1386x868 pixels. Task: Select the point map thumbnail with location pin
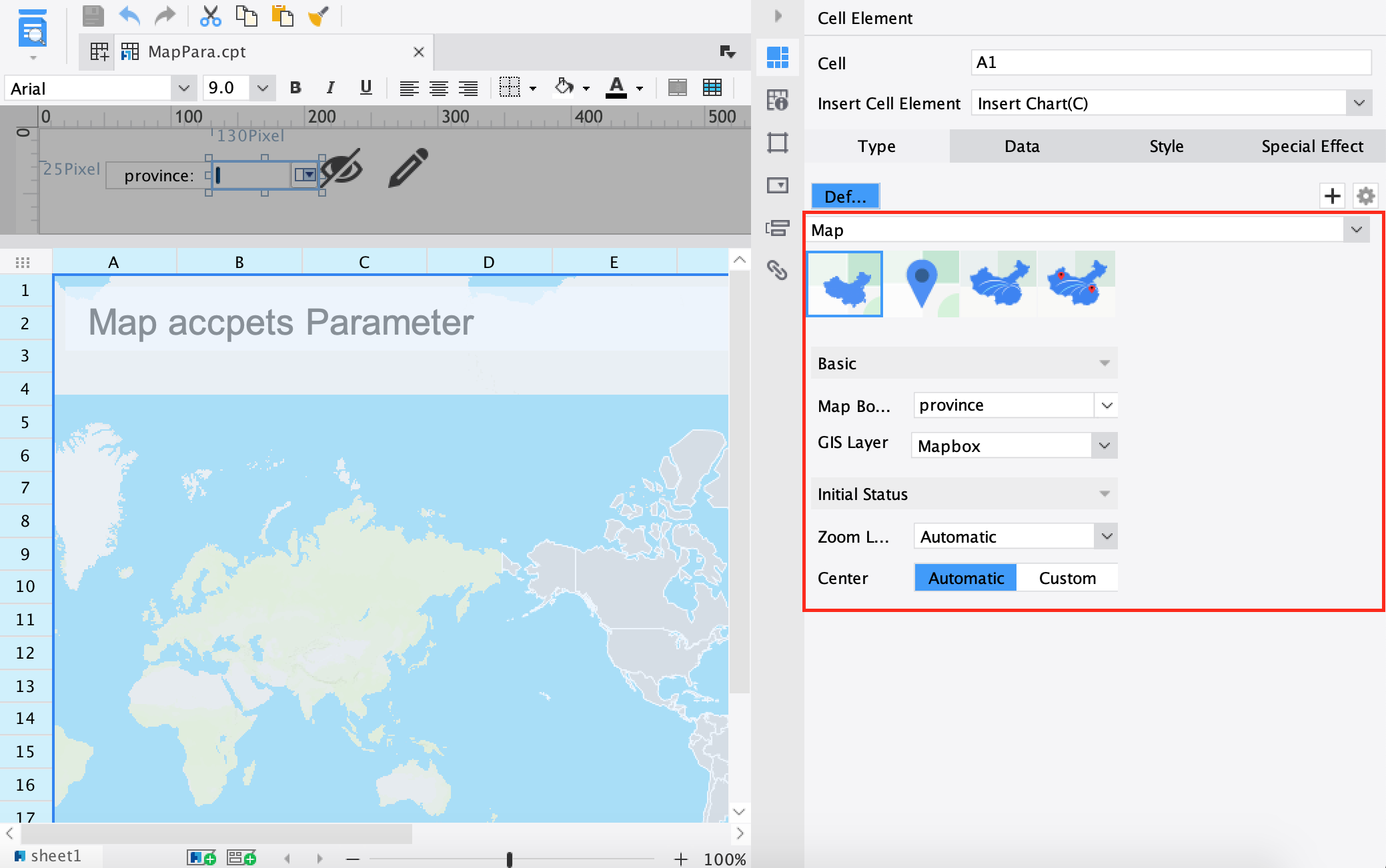[x=922, y=283]
